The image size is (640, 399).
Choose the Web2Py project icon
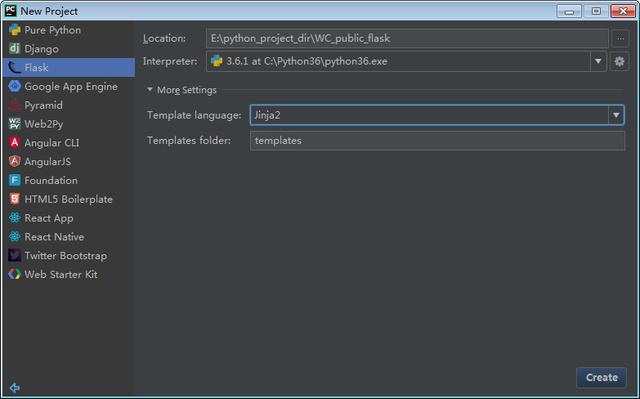click(15, 124)
